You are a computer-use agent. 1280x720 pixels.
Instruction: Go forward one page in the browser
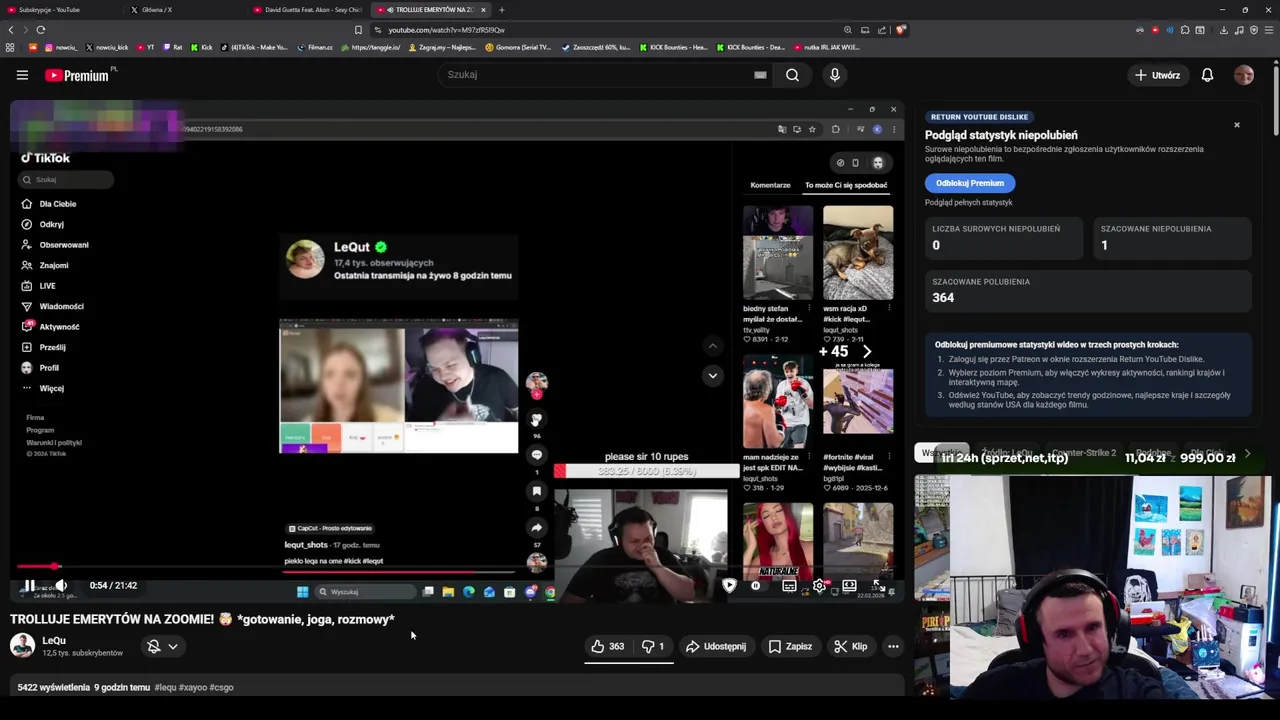point(26,30)
